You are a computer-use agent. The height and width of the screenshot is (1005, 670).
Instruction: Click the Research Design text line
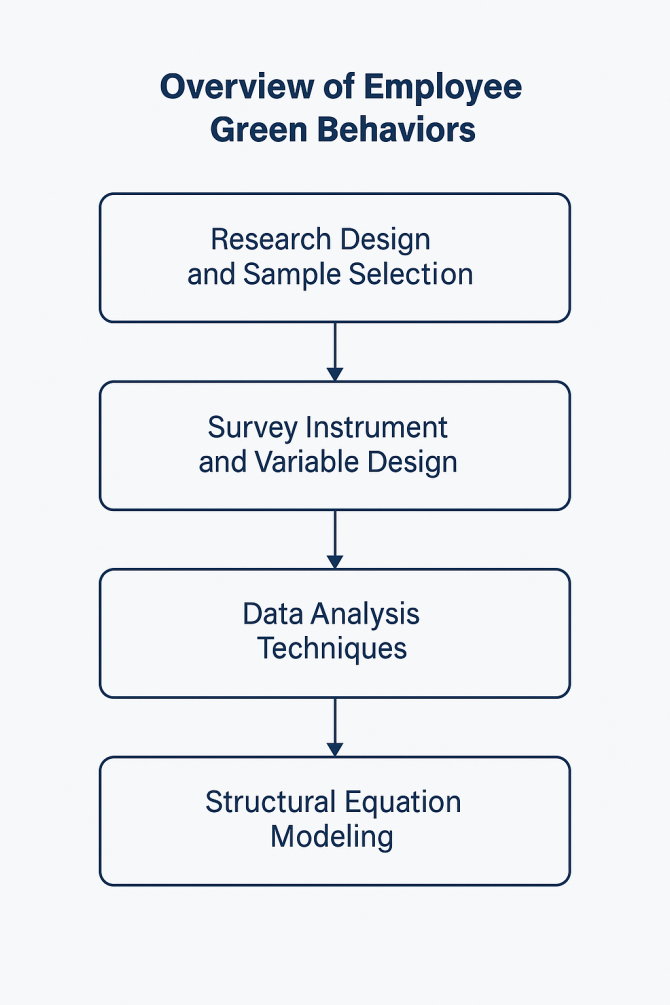pos(321,240)
